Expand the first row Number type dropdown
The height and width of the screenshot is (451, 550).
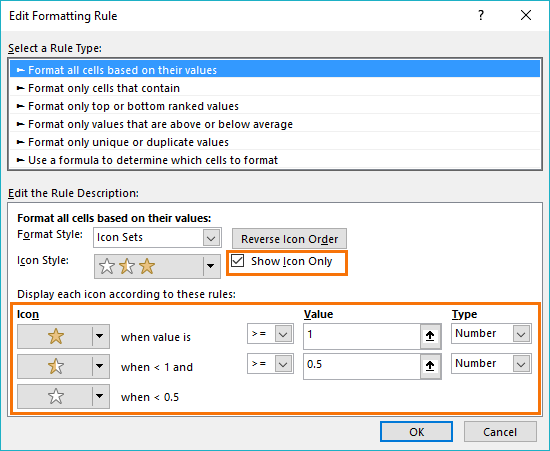click(x=491, y=334)
